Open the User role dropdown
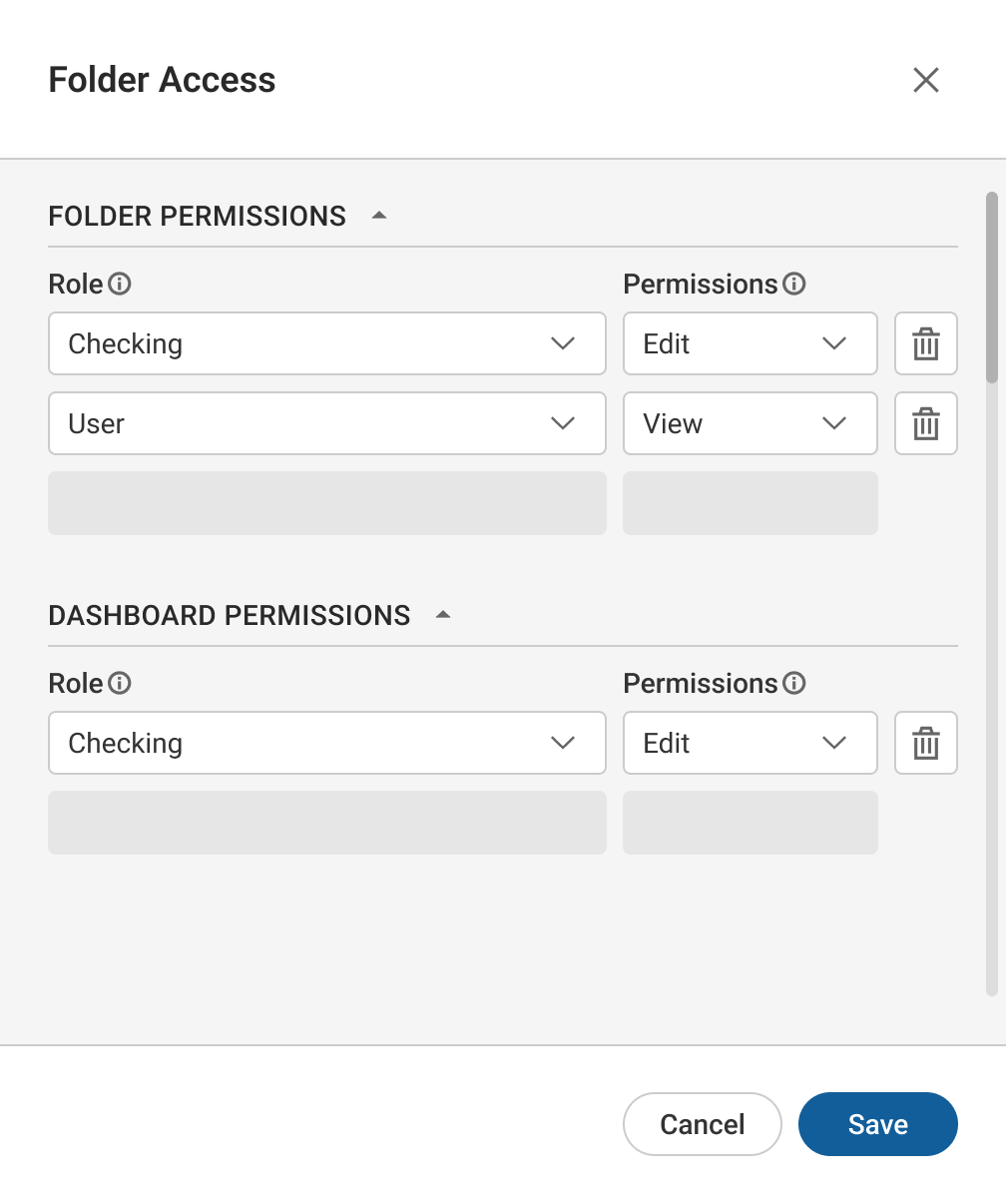This screenshot has width=1006, height=1204. 326,423
